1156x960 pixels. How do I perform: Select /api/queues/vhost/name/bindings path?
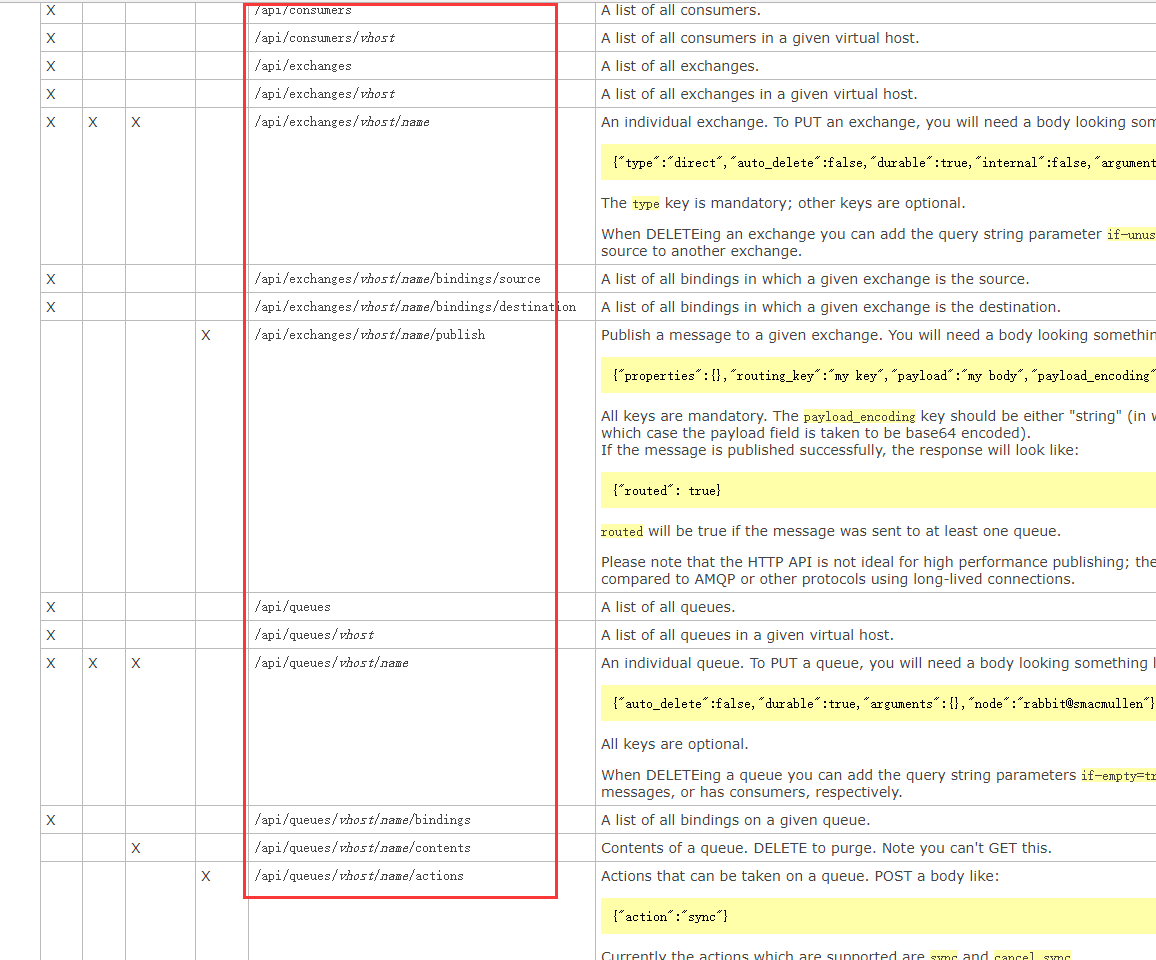coord(363,820)
